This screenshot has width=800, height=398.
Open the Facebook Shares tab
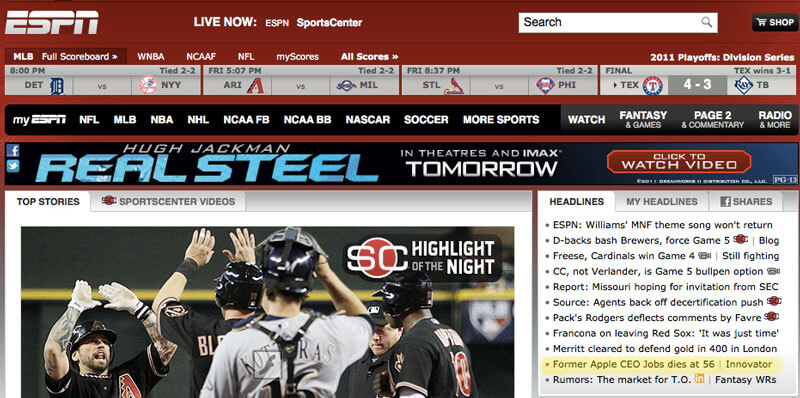tap(746, 202)
